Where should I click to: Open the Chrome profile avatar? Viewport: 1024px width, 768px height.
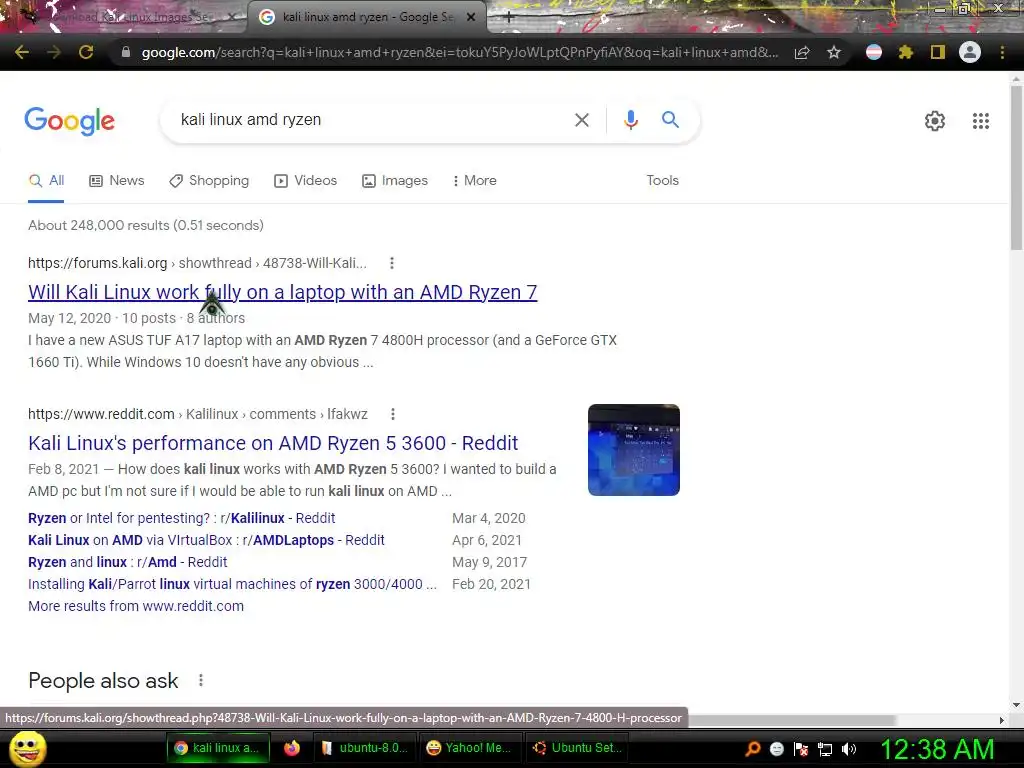970,52
